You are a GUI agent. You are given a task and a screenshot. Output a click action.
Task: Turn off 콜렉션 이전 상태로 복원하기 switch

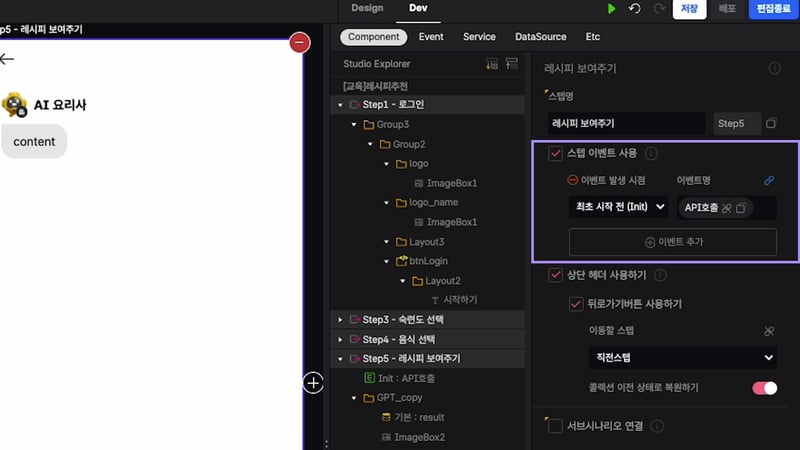click(764, 388)
